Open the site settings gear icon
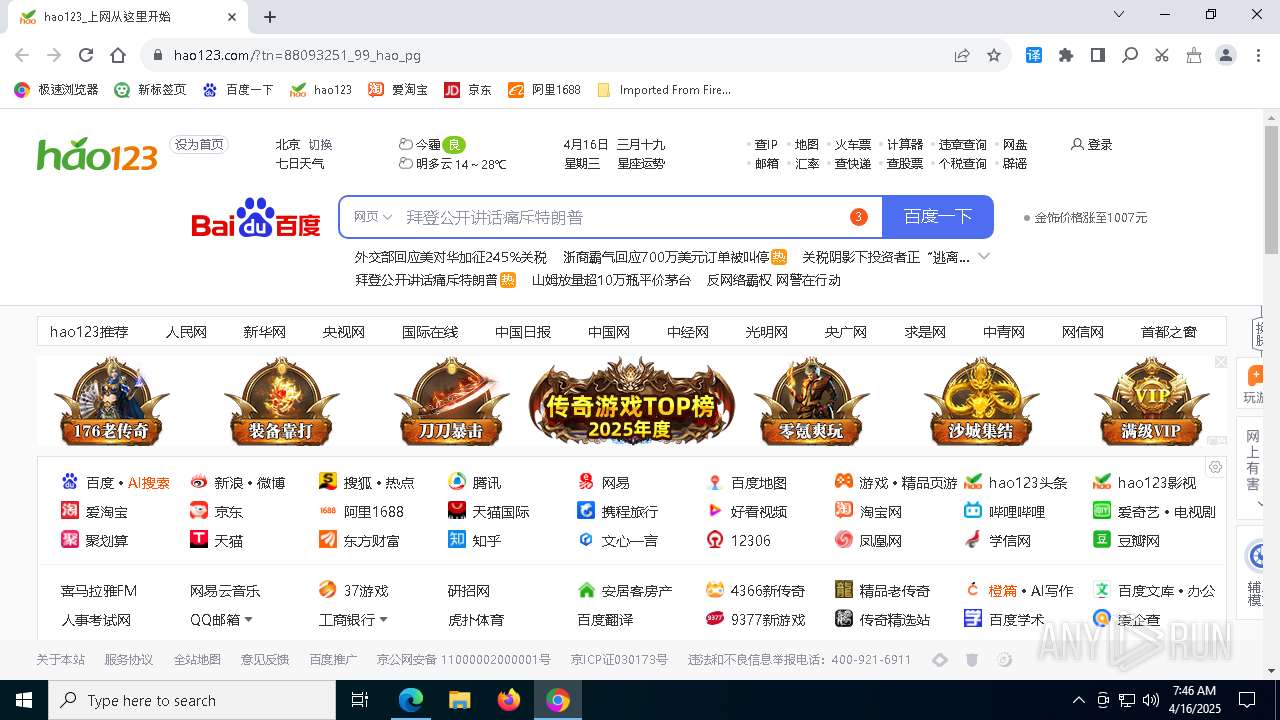The width and height of the screenshot is (1280, 720). (1215, 467)
